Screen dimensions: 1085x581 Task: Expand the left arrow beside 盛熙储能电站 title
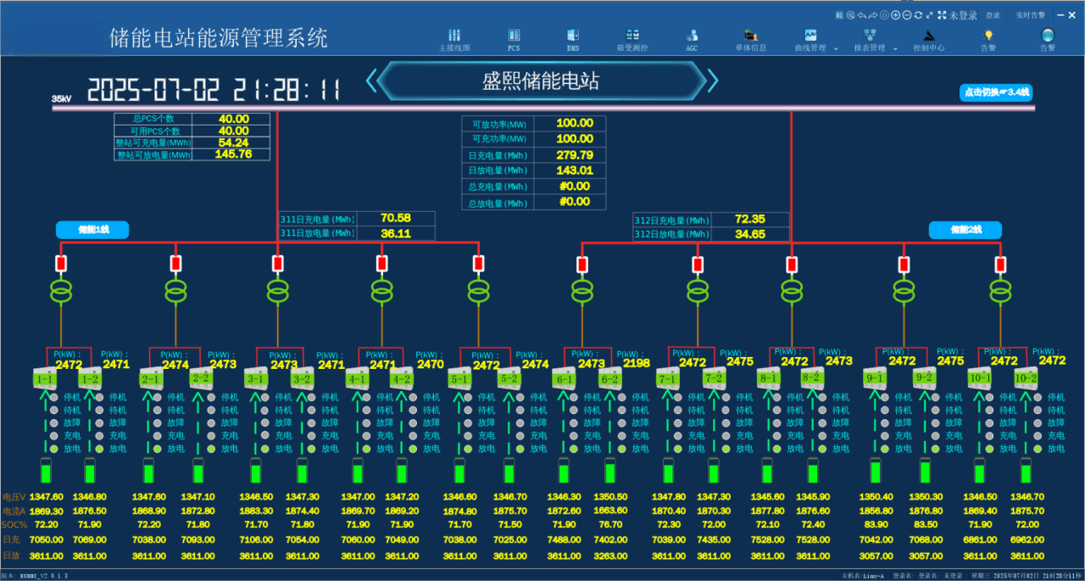coord(371,81)
